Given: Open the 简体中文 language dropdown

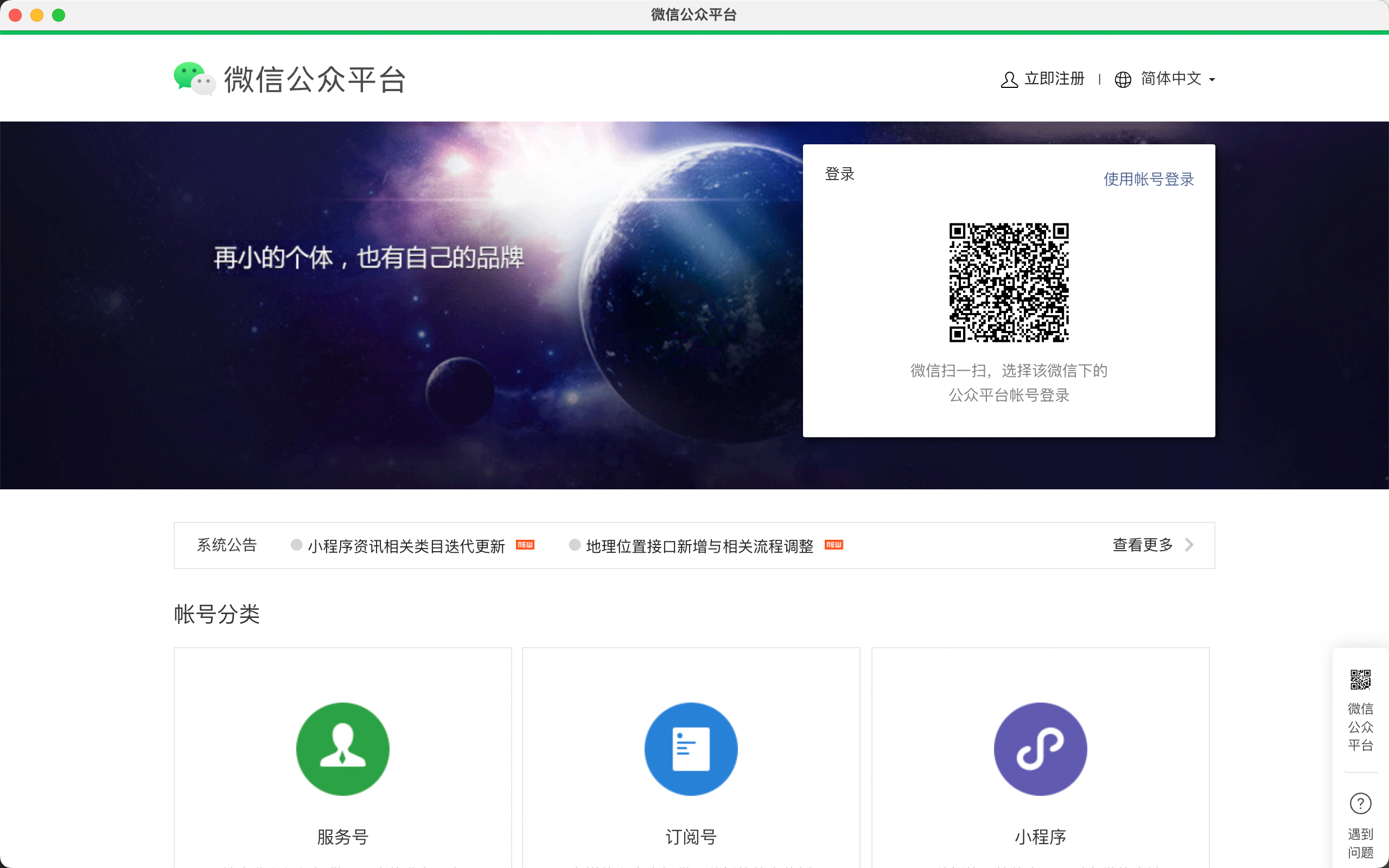Looking at the screenshot, I should [1177, 79].
